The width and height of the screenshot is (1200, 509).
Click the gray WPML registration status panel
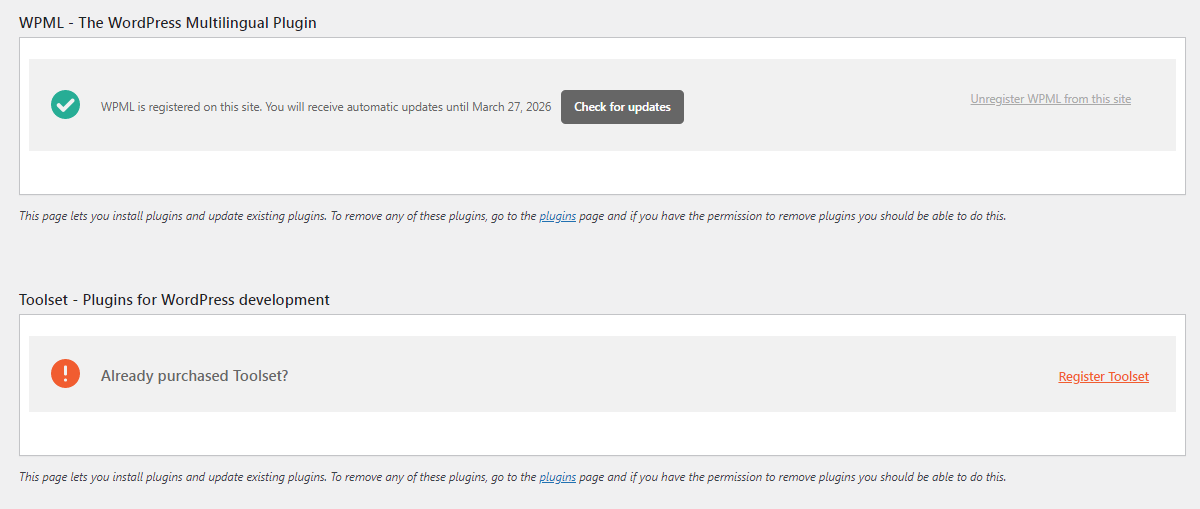pos(602,105)
